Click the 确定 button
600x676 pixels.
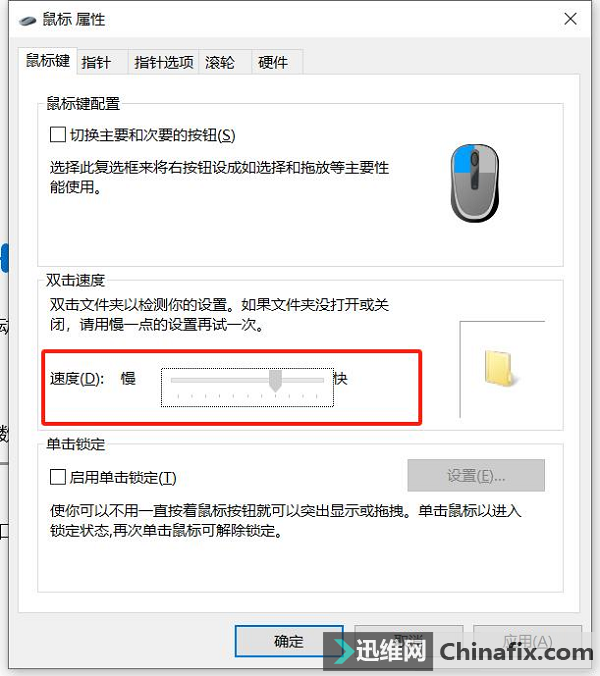pyautogui.click(x=289, y=641)
